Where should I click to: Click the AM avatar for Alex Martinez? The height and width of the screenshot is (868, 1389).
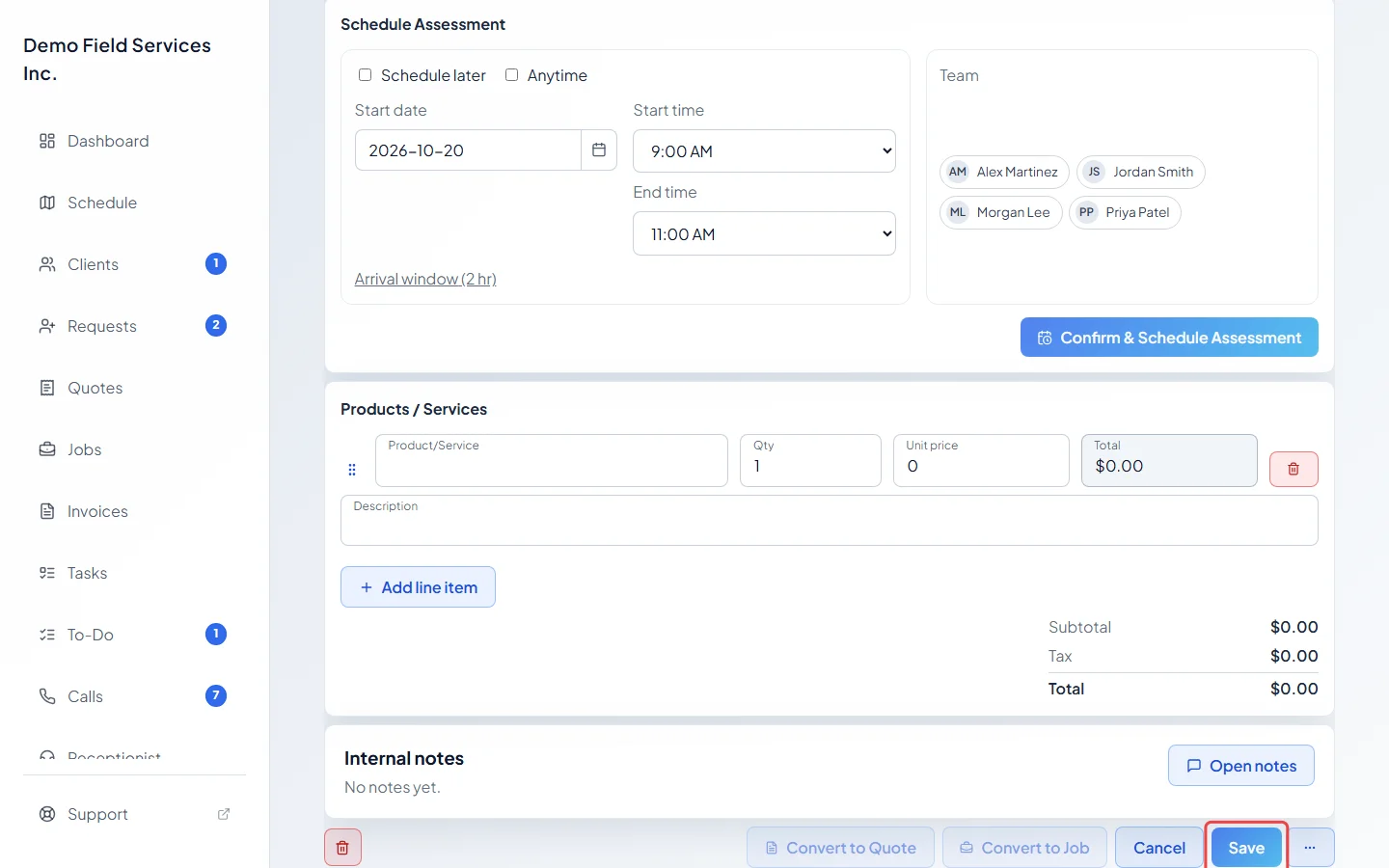coord(958,172)
